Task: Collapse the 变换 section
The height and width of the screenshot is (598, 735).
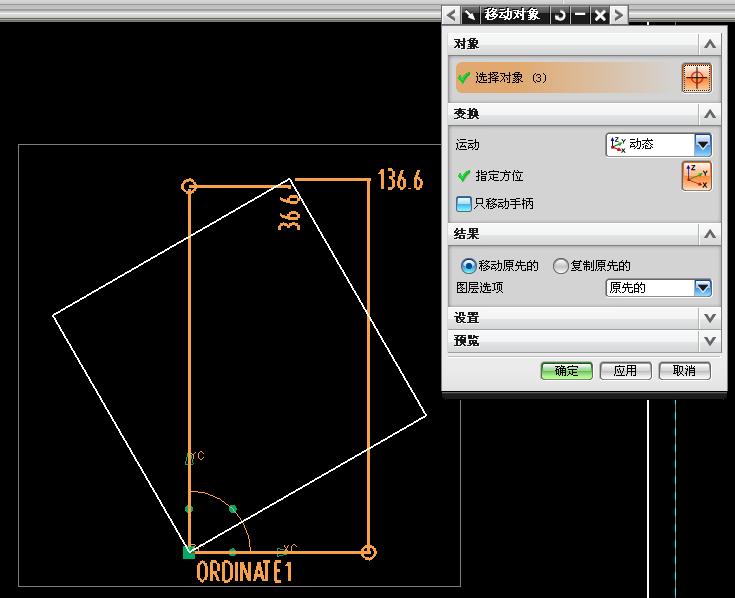Action: point(710,114)
